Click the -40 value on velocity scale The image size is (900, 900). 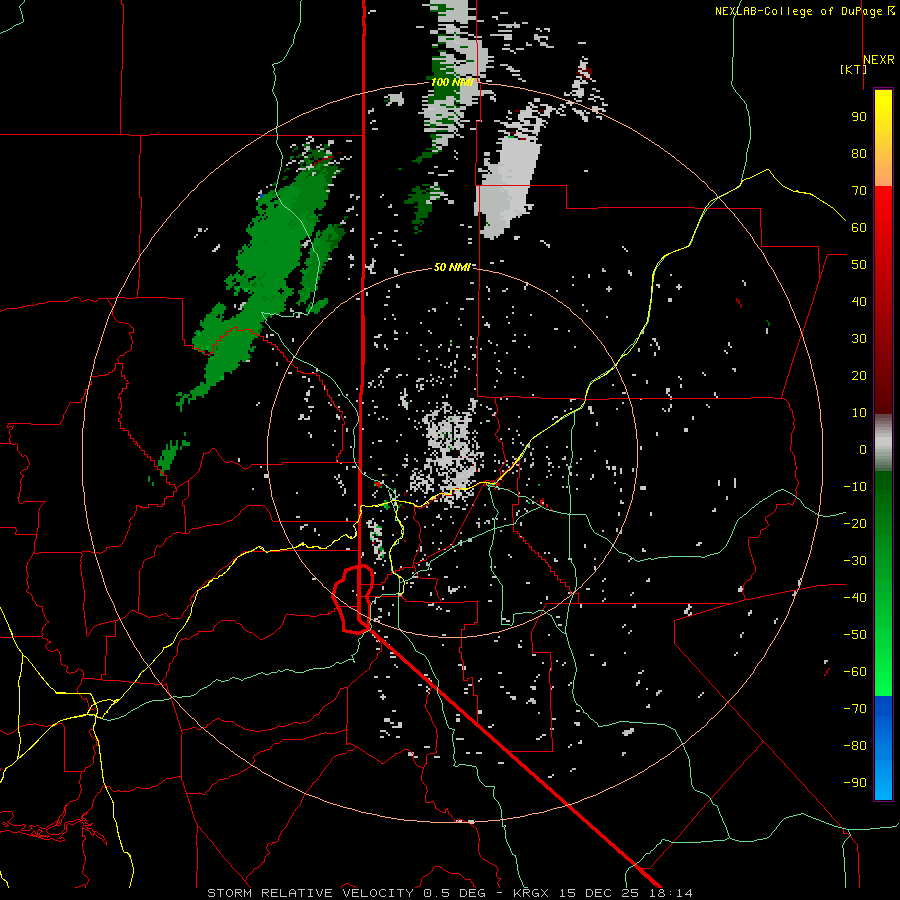click(x=855, y=598)
